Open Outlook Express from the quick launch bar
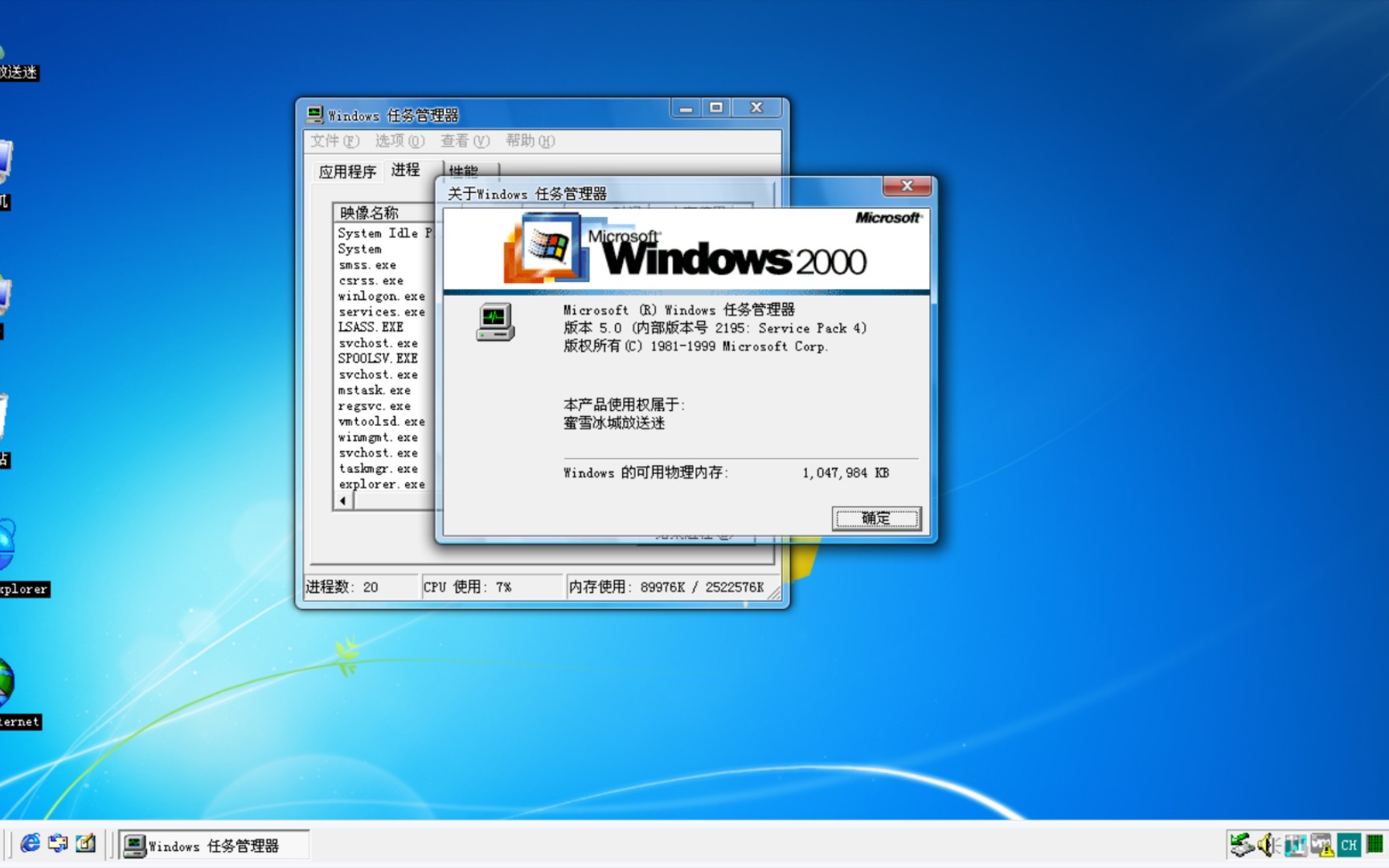Screen dimensions: 1389x868 click(58, 843)
